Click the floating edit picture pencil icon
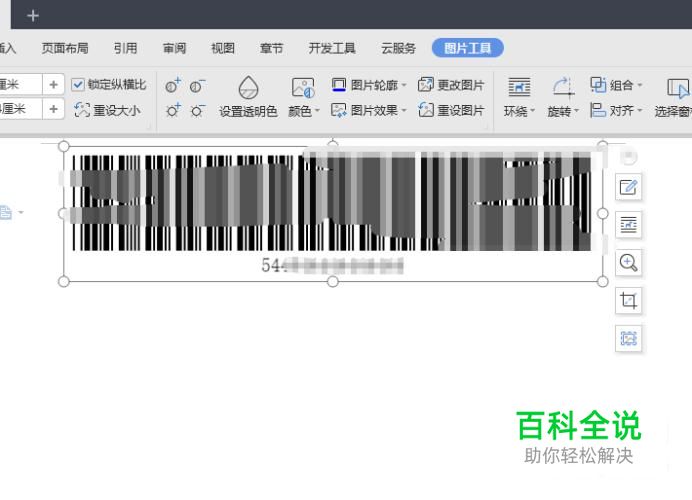This screenshot has width=692, height=500. coord(628,188)
